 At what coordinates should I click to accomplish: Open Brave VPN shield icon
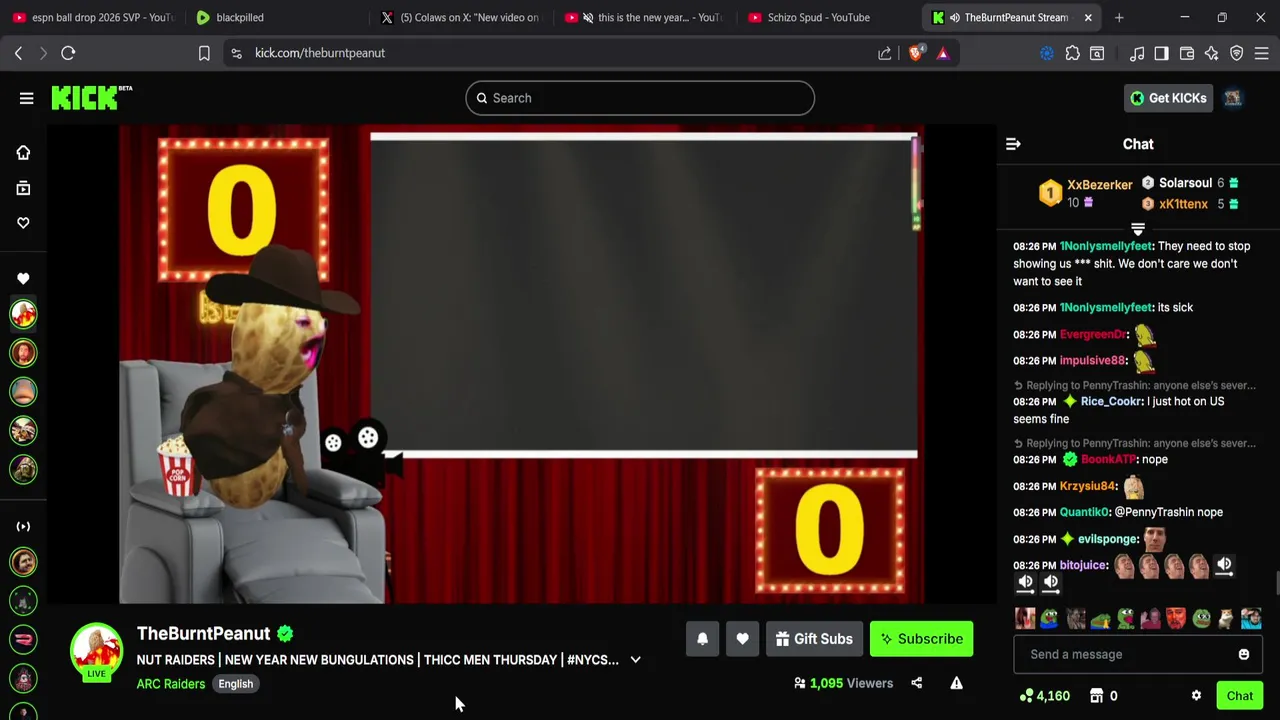(x=1237, y=53)
